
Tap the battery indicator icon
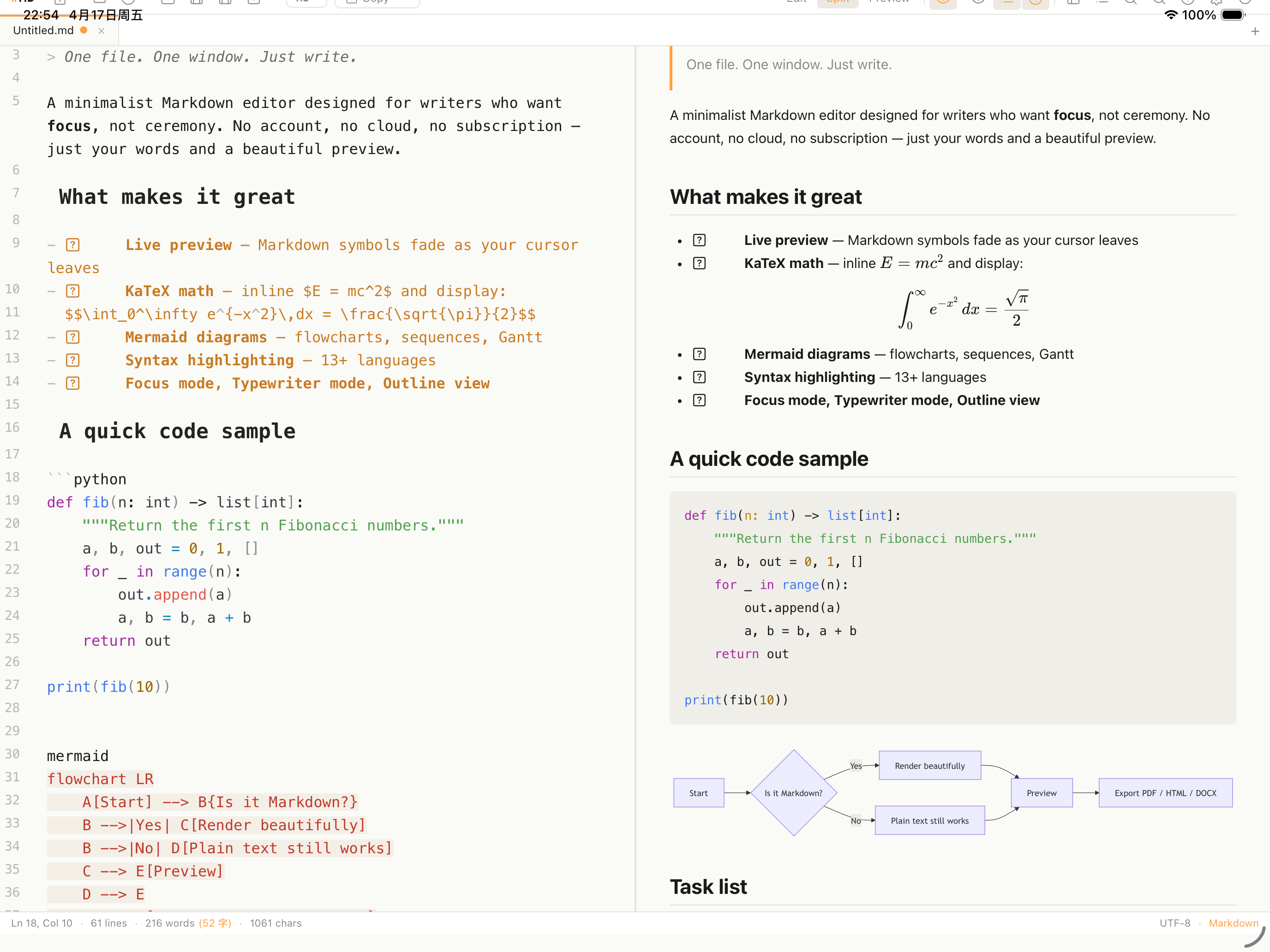(x=1233, y=15)
